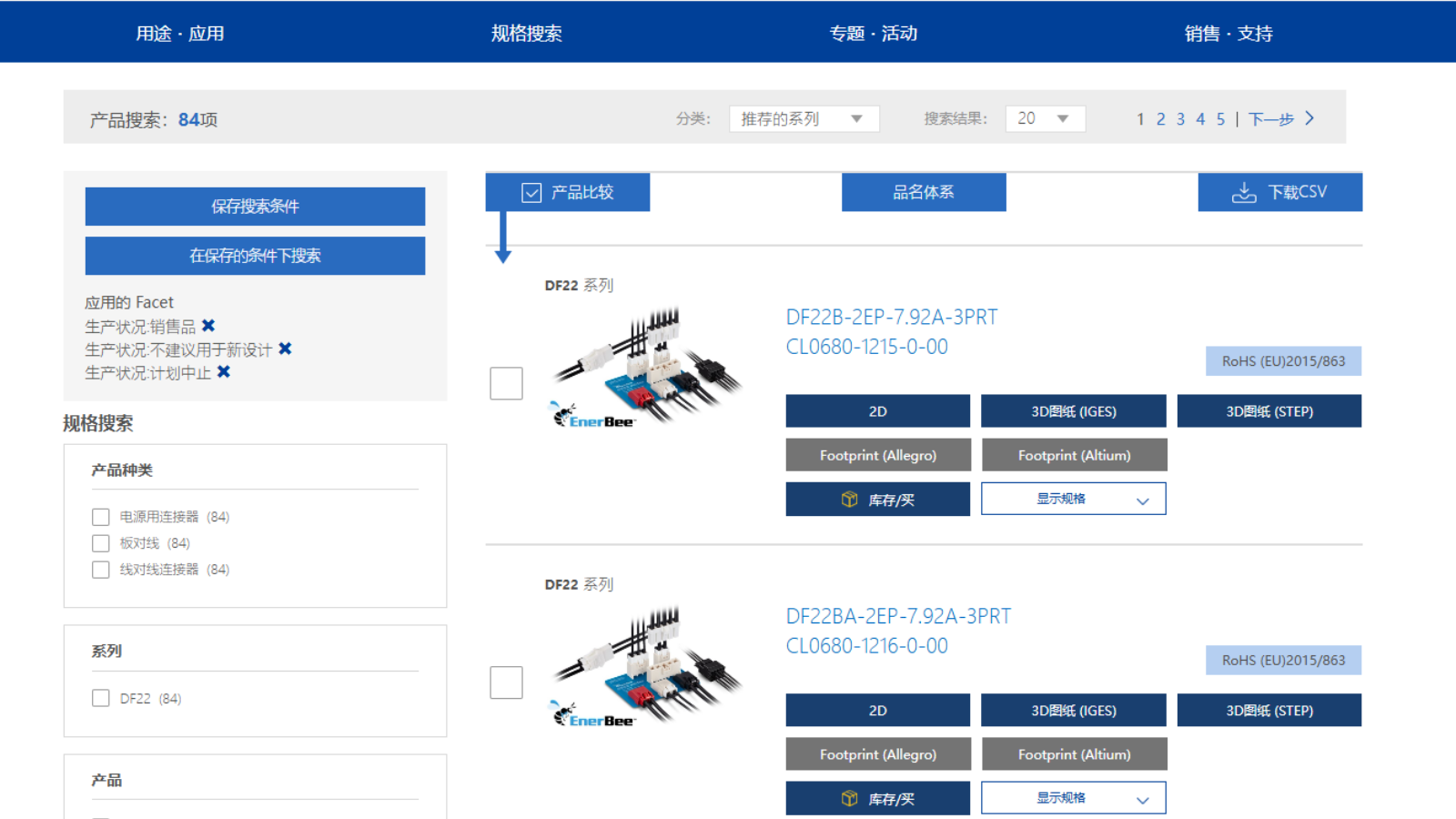The image size is (1456, 819).
Task: Click the 保存搜索条件 button
Action: tap(255, 206)
